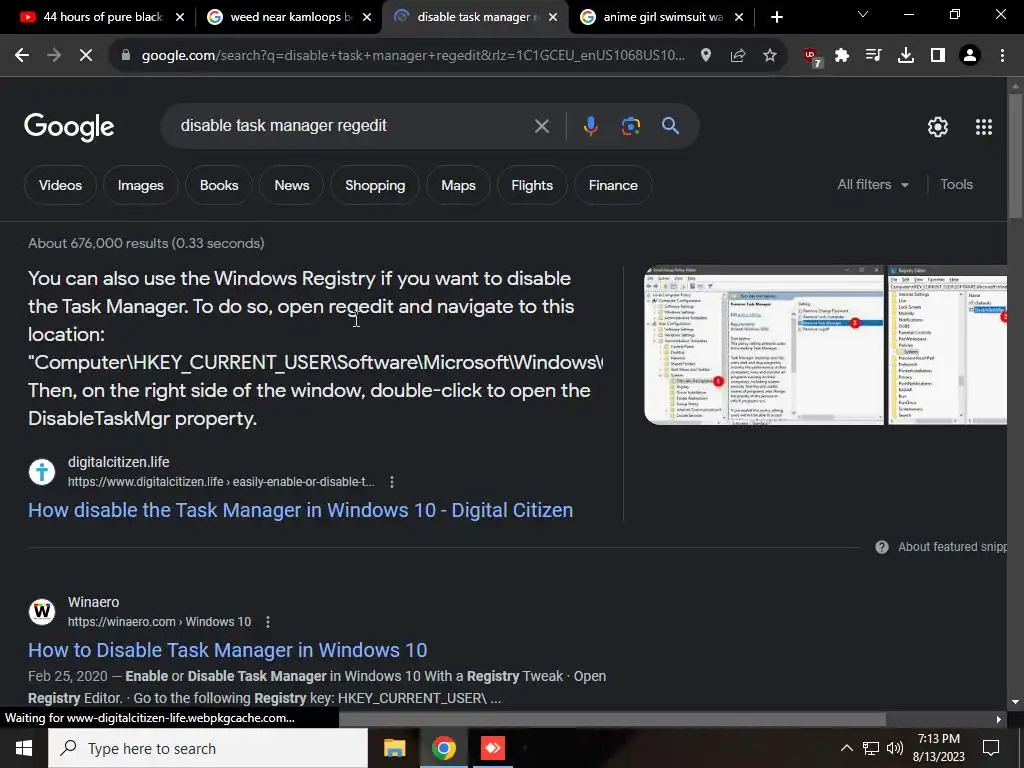Open more options for Winaero result
The image size is (1024, 768).
click(x=268, y=622)
